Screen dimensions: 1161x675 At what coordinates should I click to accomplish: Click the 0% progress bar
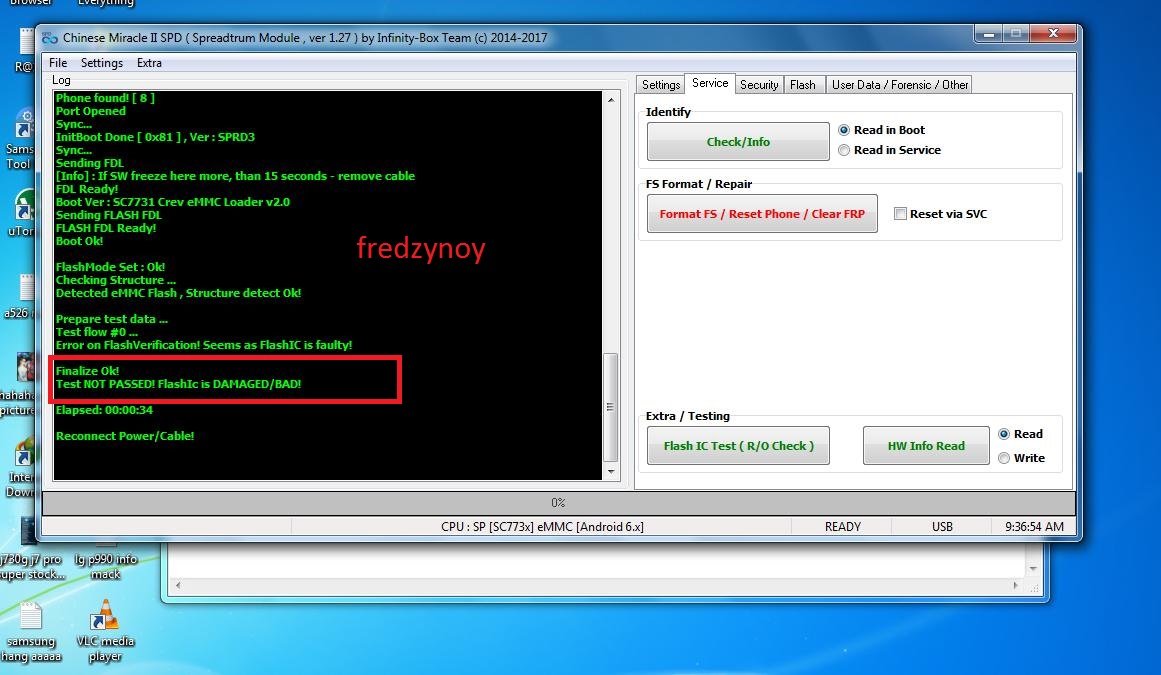tap(558, 503)
